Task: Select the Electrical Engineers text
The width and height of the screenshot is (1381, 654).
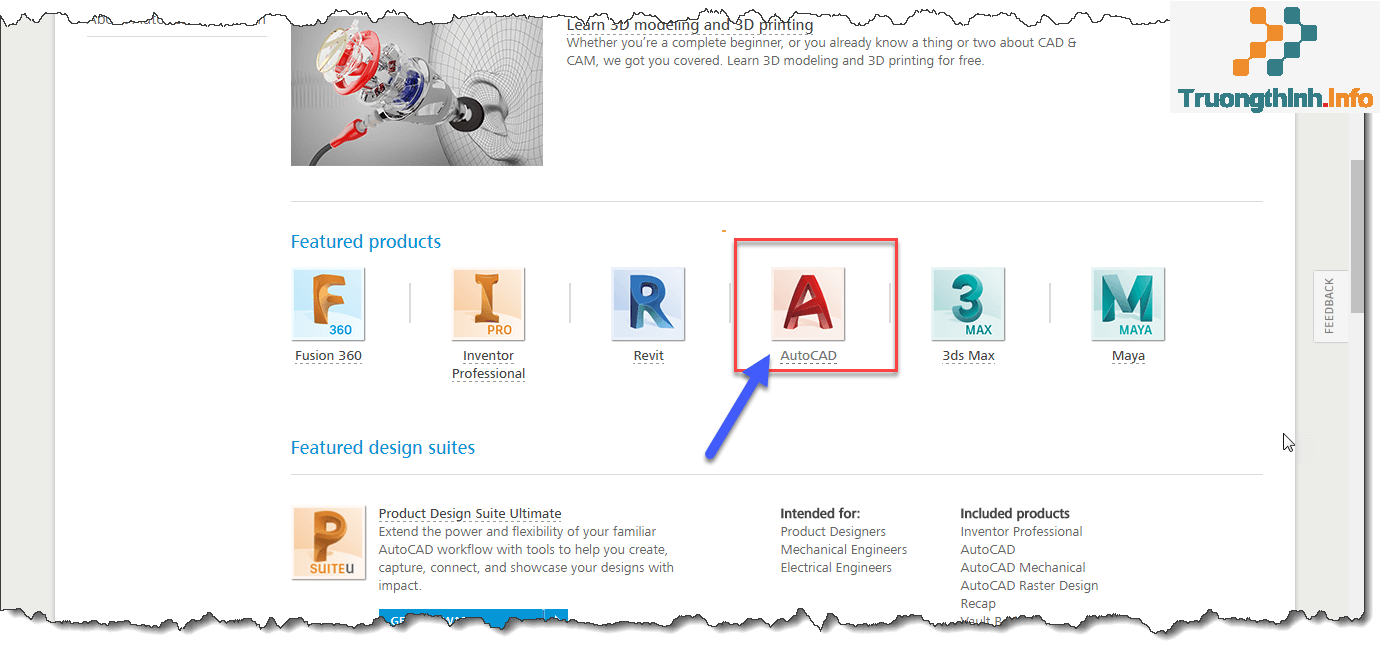Action: [x=836, y=568]
